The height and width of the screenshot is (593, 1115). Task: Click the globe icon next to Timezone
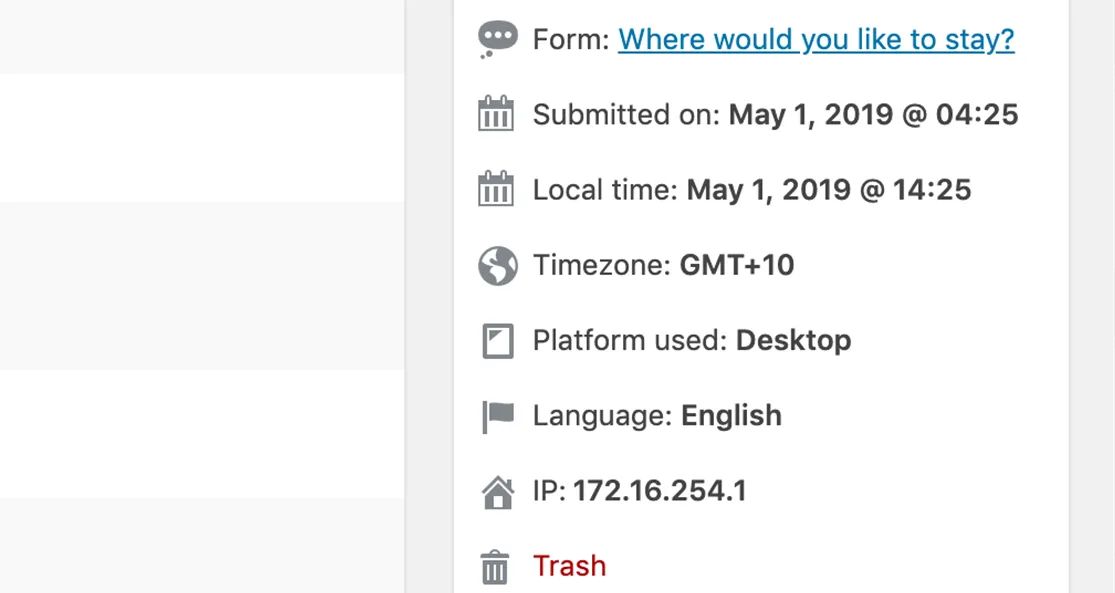click(497, 265)
